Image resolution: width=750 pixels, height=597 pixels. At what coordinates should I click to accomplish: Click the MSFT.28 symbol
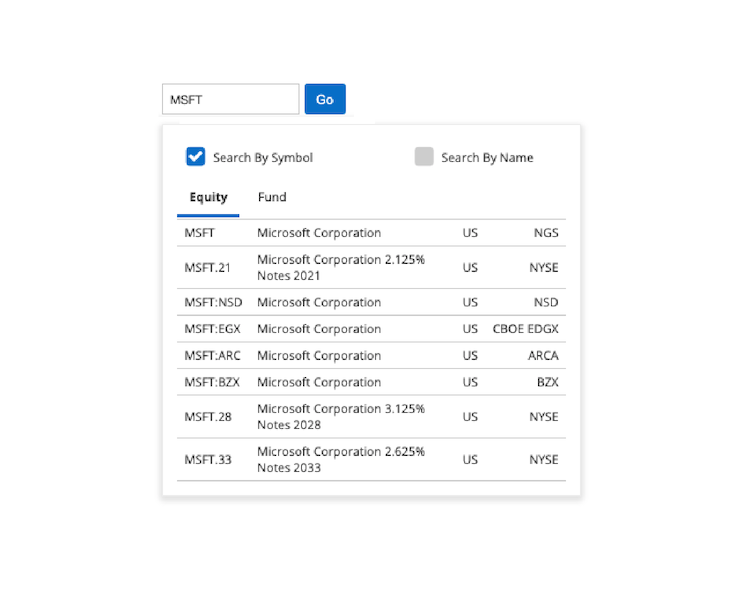pos(207,417)
